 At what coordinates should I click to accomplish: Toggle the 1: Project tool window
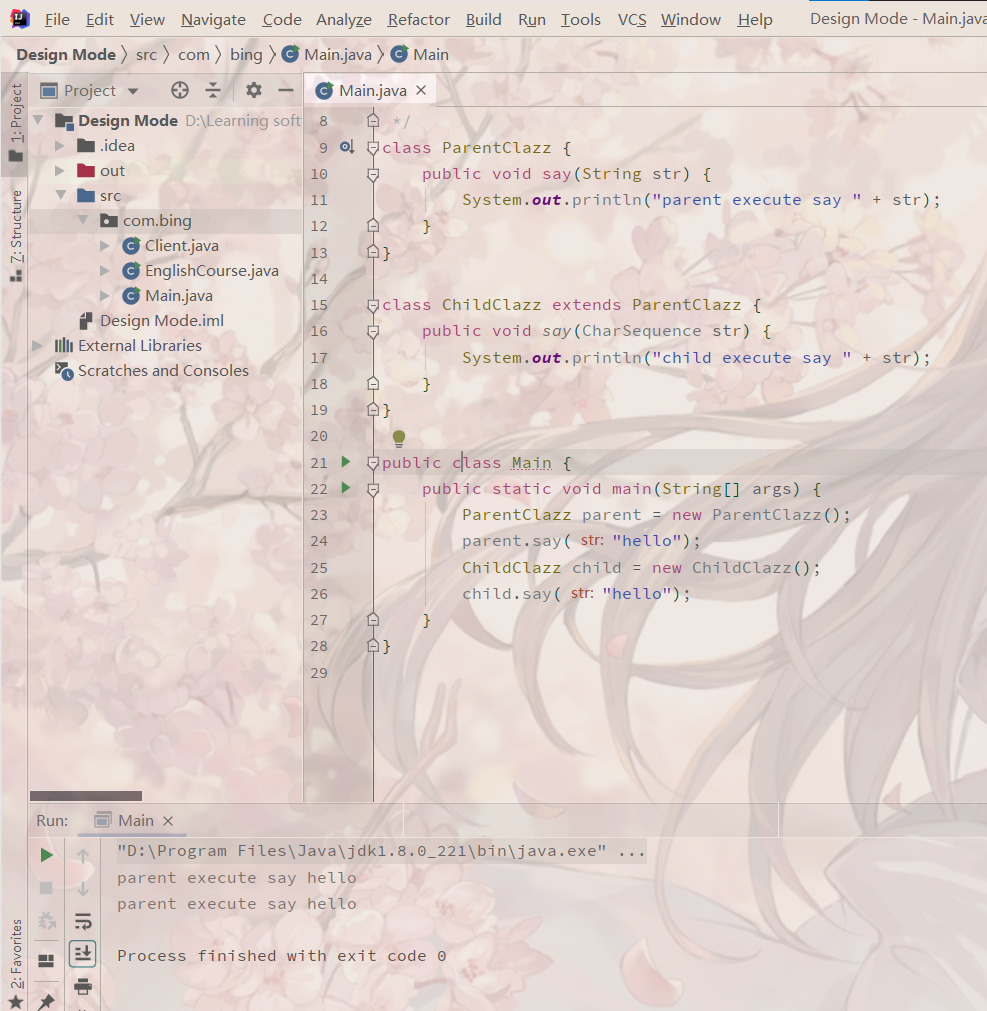(x=15, y=123)
